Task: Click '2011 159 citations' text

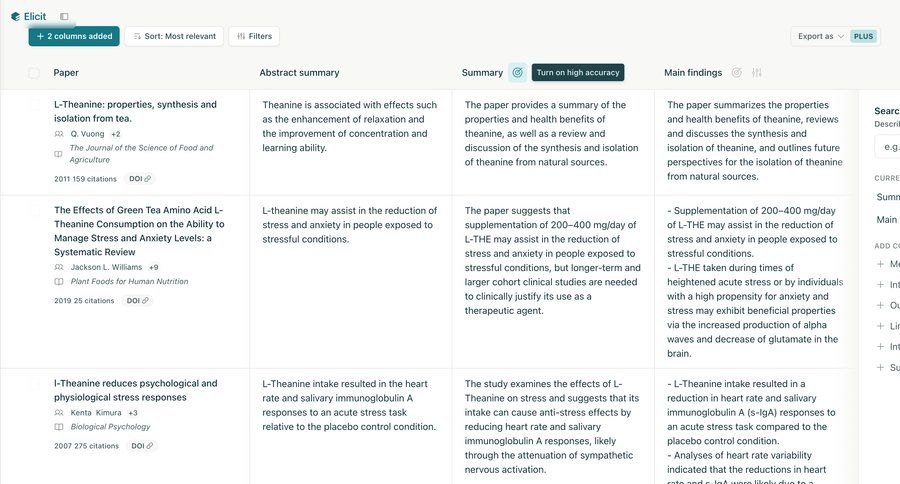Action: [x=85, y=179]
